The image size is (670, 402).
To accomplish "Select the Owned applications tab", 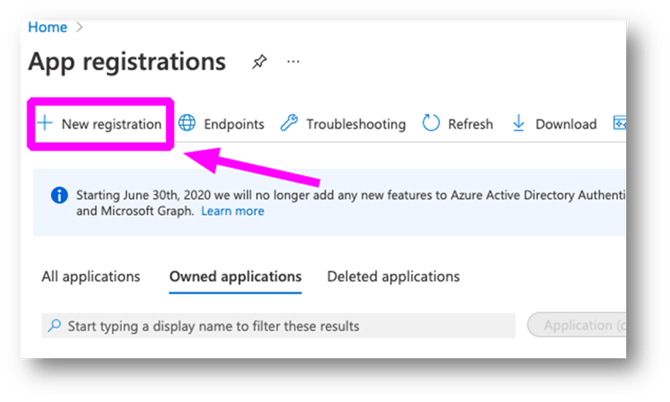I will 235,276.
